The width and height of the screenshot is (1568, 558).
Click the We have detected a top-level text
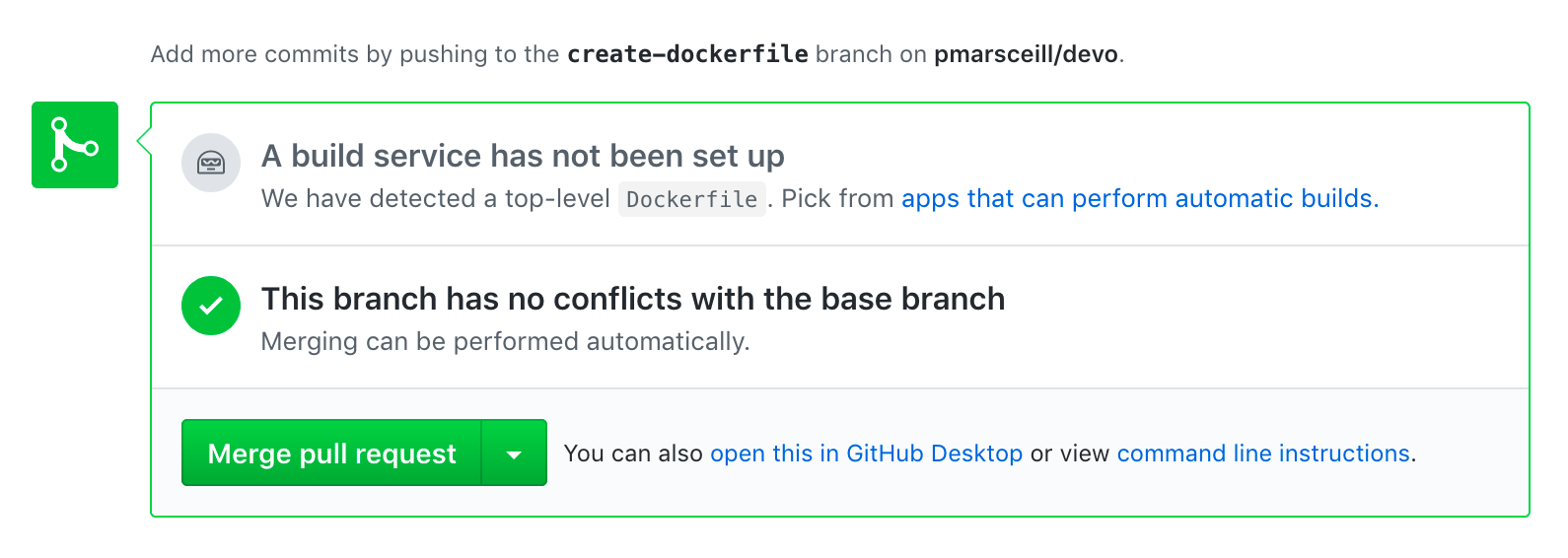[x=435, y=199]
